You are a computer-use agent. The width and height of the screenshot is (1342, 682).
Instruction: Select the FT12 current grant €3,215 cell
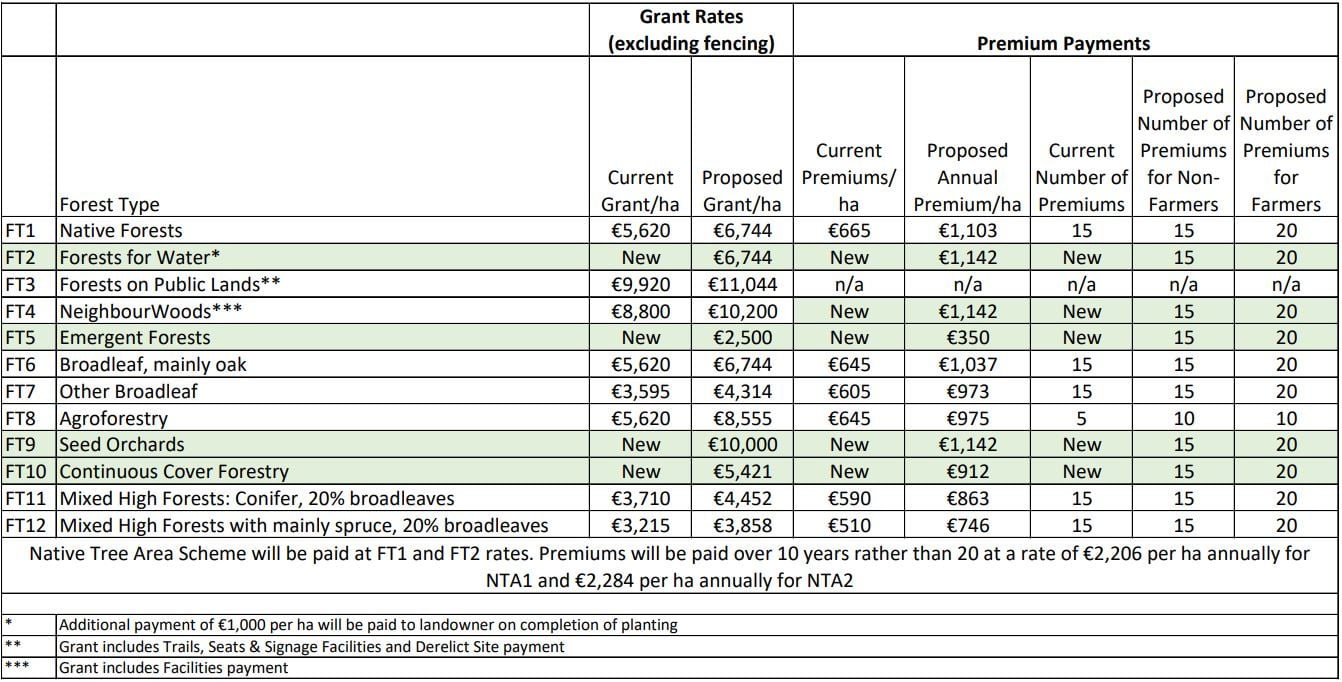click(x=641, y=525)
